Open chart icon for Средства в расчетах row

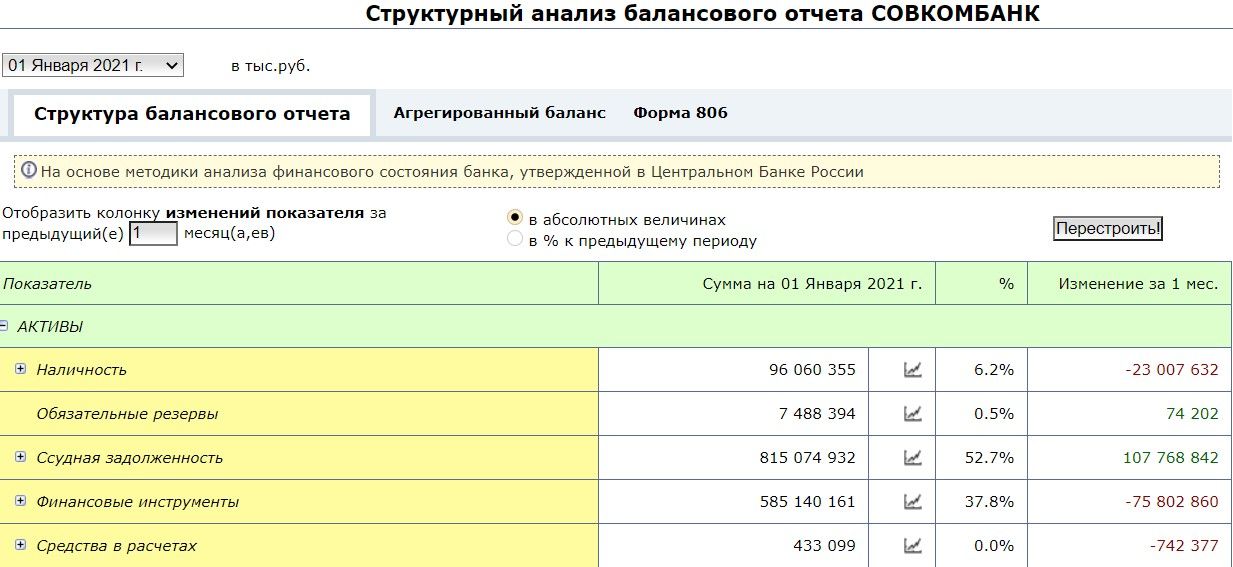click(x=912, y=546)
